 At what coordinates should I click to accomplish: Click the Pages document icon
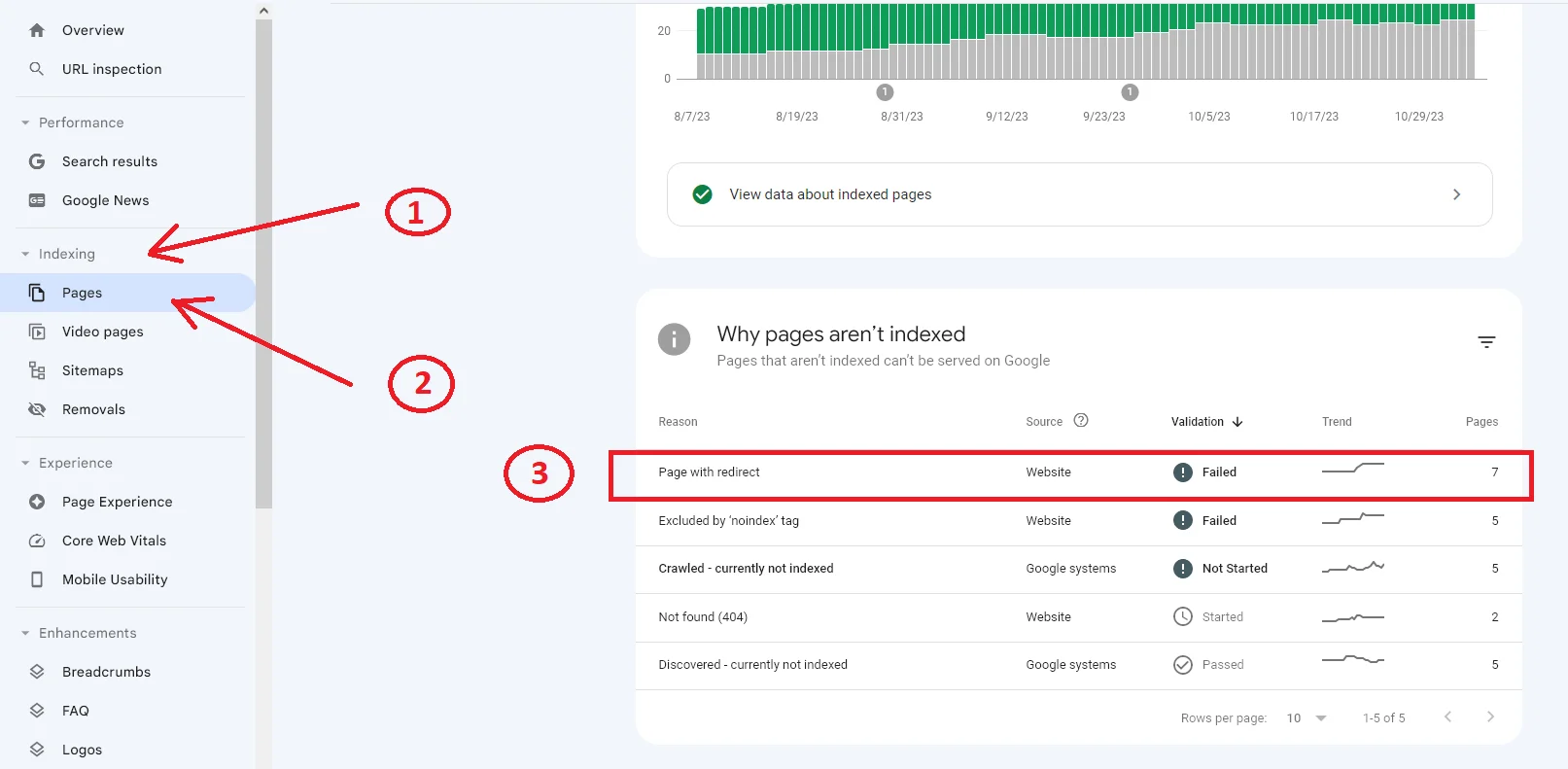point(37,293)
